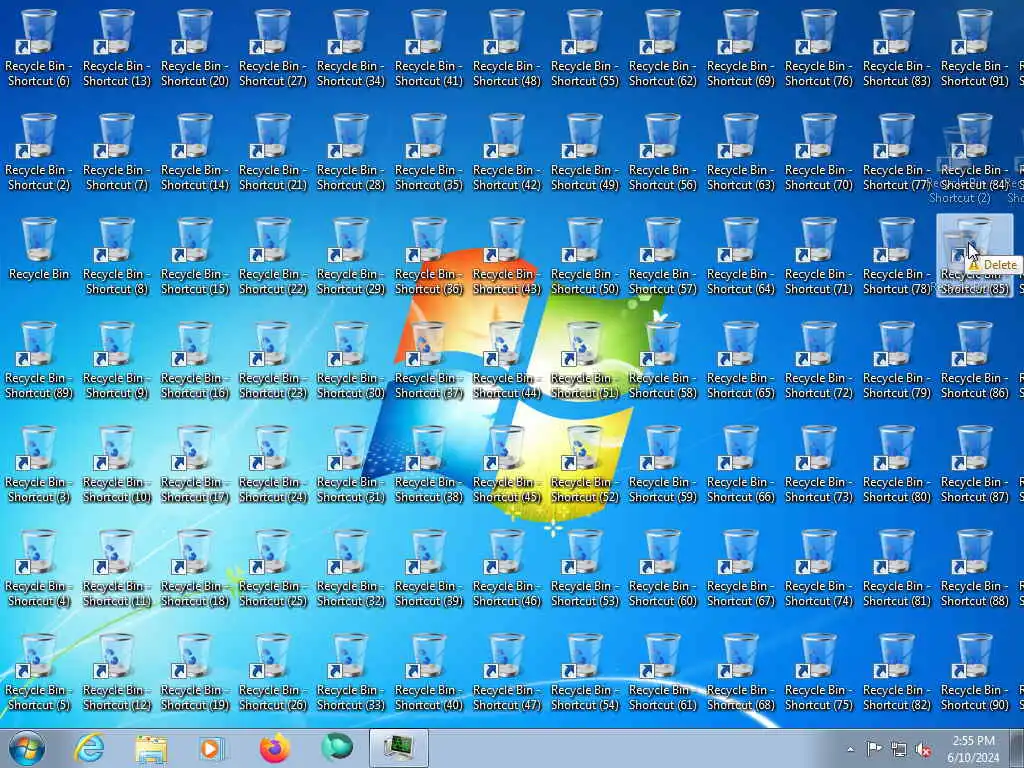This screenshot has width=1024, height=768.
Task: Select the original Recycle Bin icon
Action: (x=39, y=249)
